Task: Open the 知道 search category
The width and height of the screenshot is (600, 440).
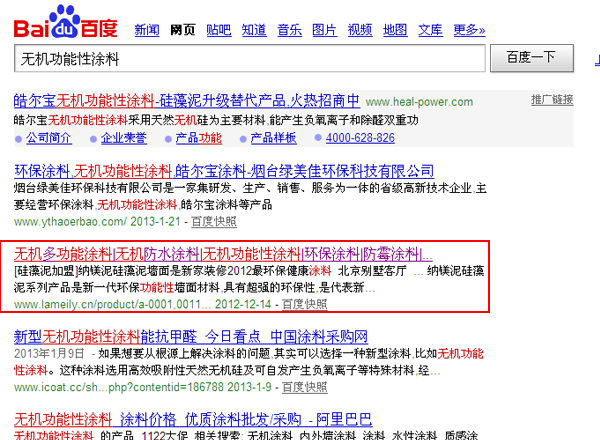Action: click(x=254, y=30)
